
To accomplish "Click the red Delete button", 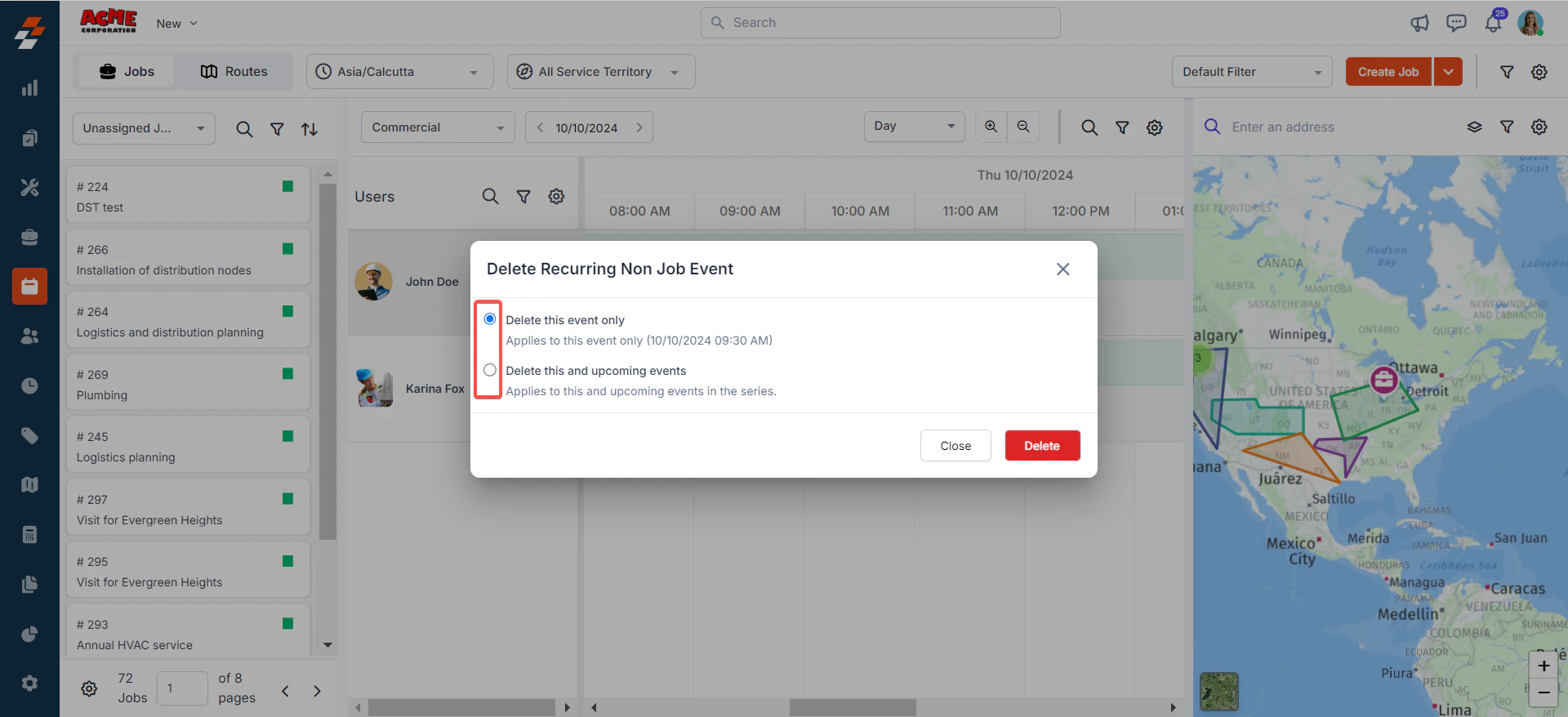I will 1042,446.
